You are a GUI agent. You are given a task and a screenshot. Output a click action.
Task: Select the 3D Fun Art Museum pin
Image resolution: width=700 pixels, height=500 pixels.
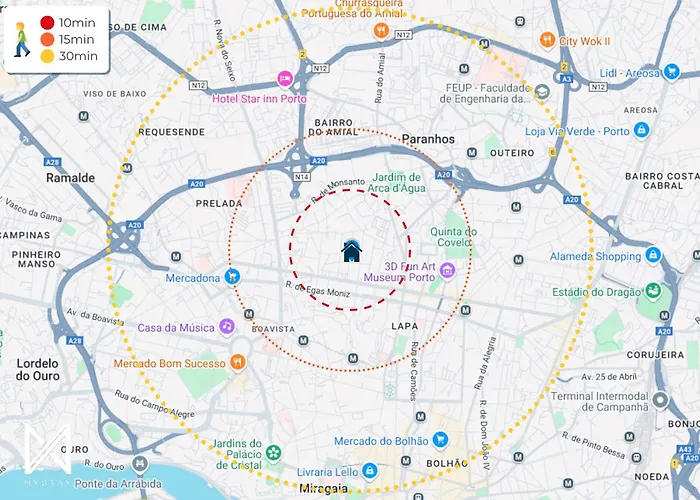click(x=447, y=270)
